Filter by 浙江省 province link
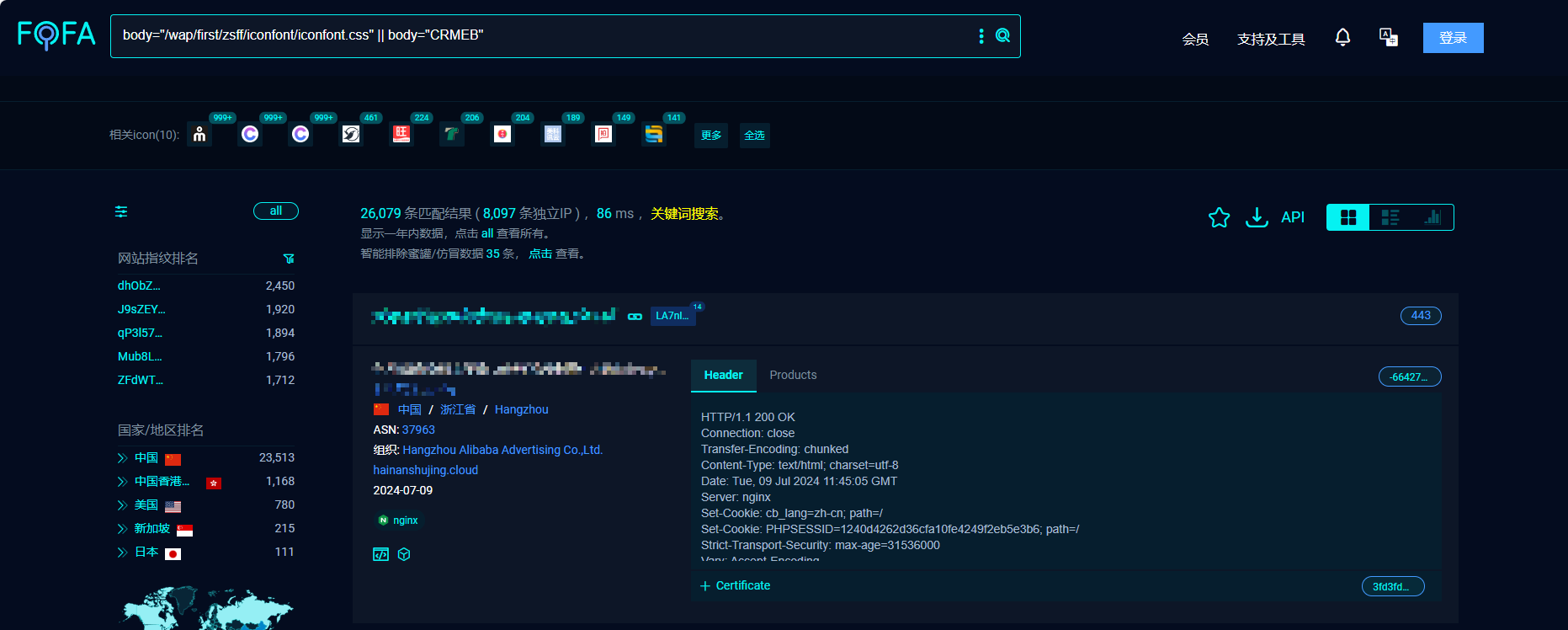 pyautogui.click(x=458, y=409)
